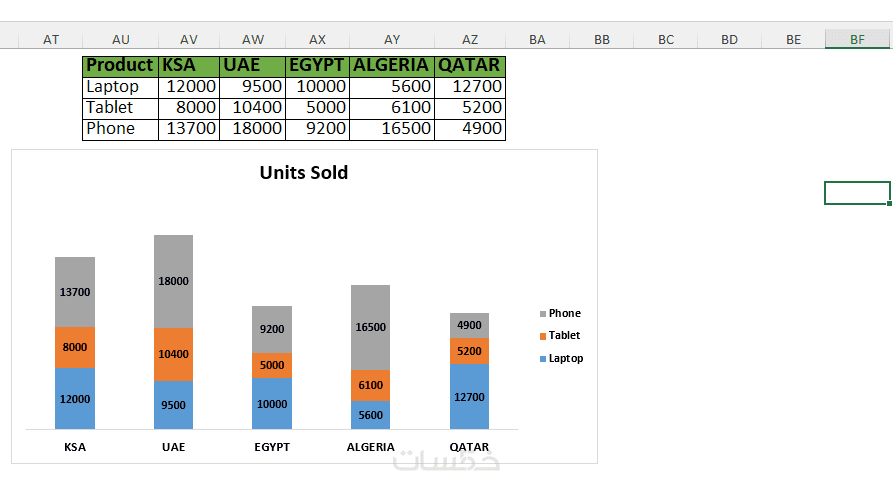Click the gray Phone legend color swatch
893x481 pixels.
(542, 314)
